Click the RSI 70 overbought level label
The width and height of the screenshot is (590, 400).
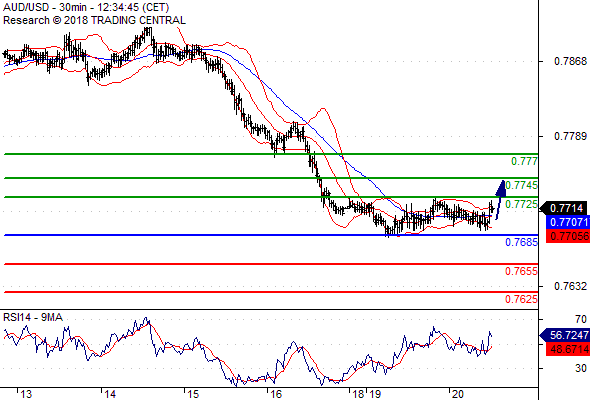581,319
